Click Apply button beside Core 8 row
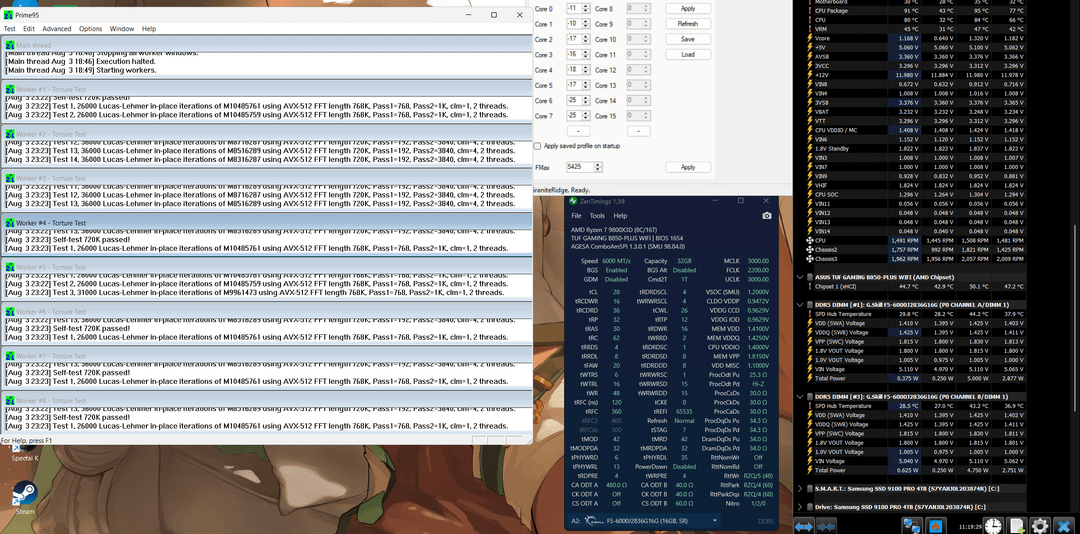Viewport: 1080px width, 534px height. click(688, 8)
